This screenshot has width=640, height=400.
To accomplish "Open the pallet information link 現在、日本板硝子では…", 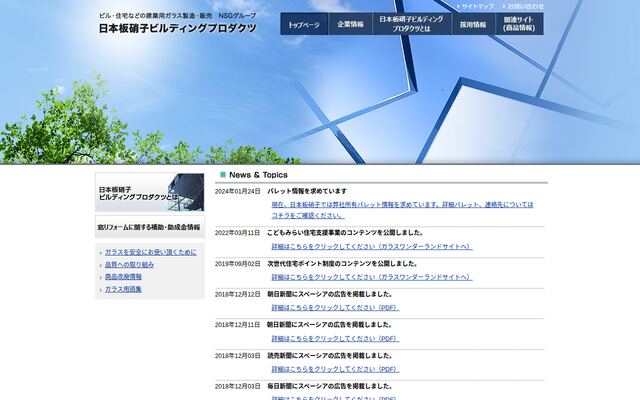I will pyautogui.click(x=402, y=210).
